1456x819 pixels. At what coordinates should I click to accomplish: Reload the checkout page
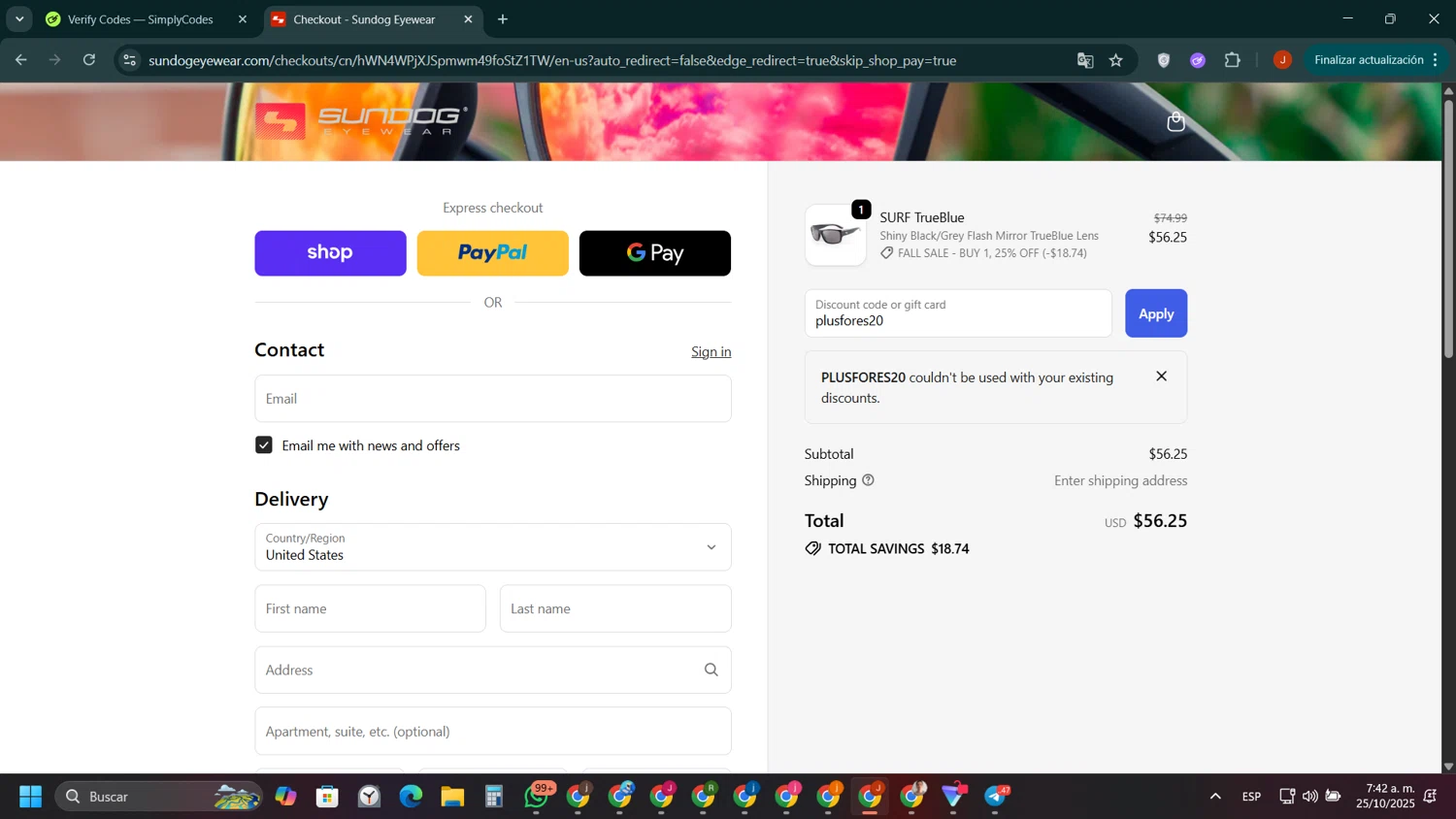89,60
